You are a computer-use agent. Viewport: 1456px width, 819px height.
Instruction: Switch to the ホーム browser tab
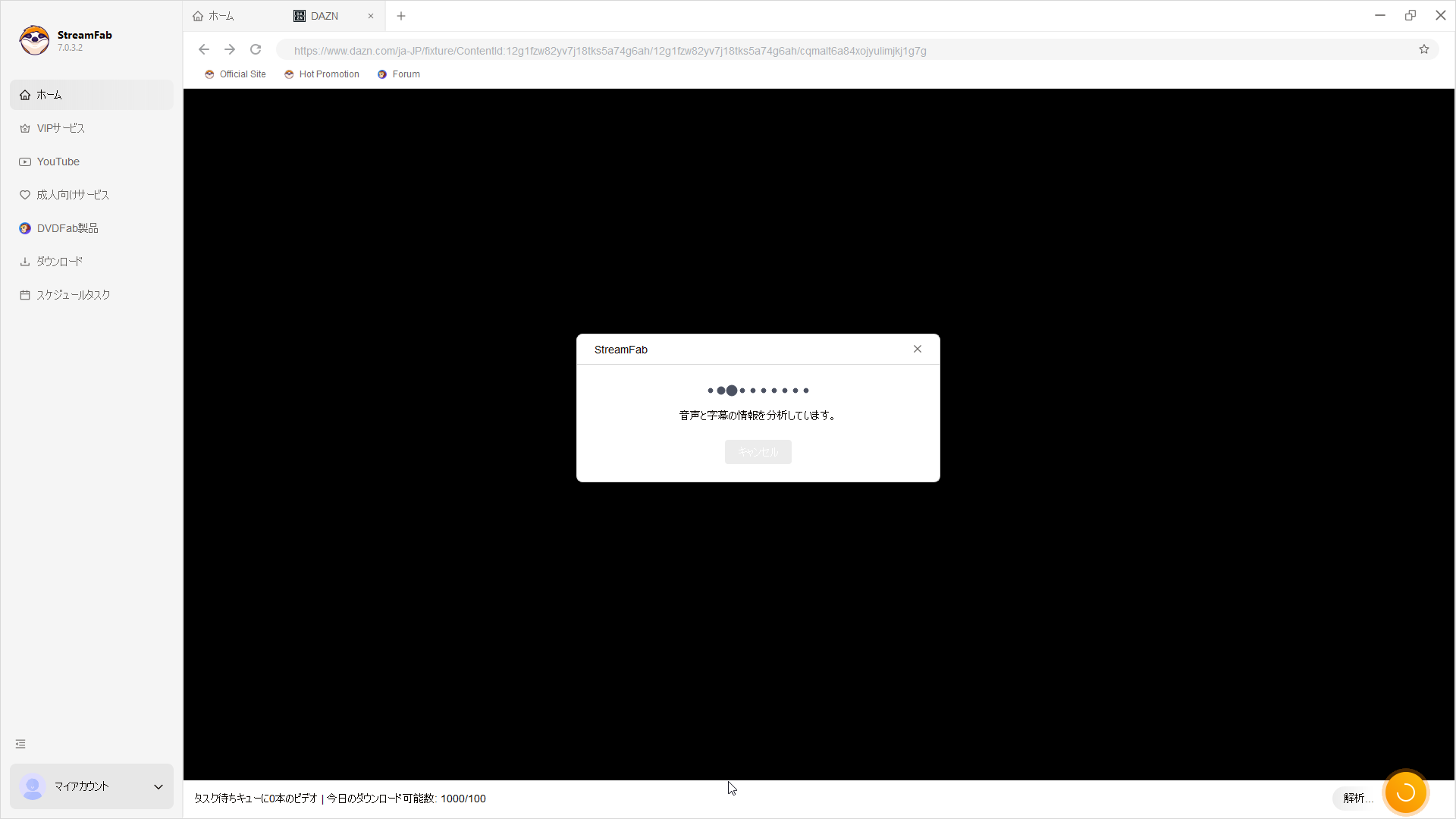pos(235,16)
